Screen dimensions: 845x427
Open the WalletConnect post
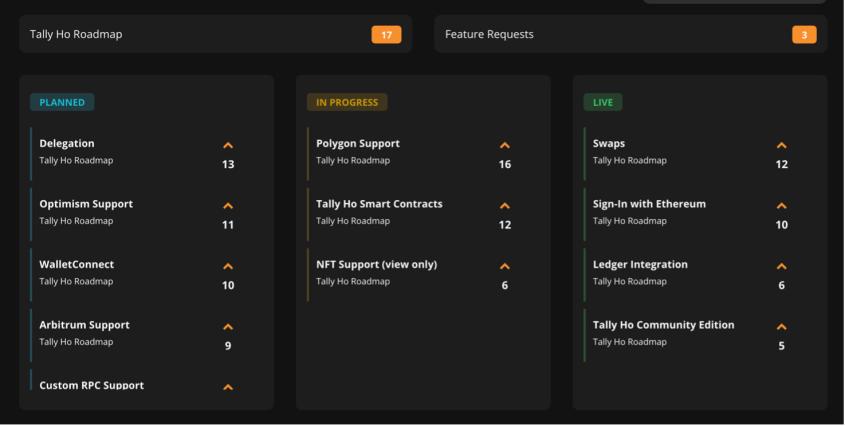pos(77,264)
